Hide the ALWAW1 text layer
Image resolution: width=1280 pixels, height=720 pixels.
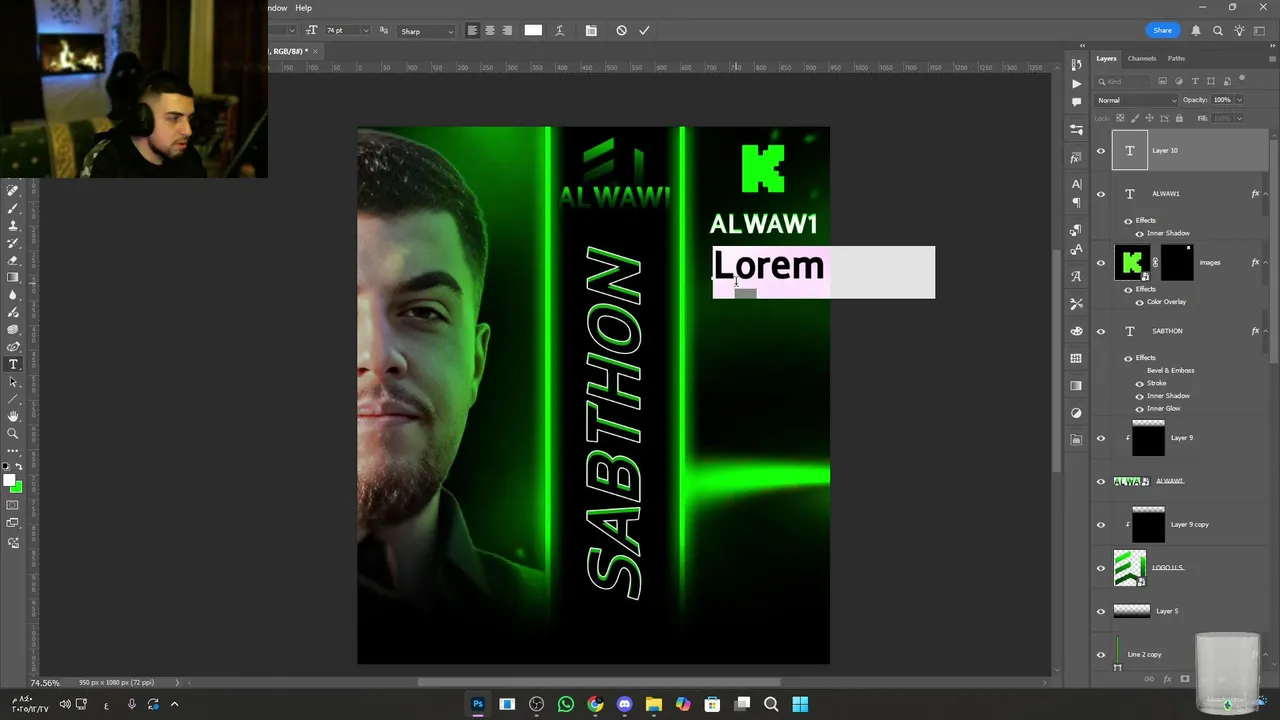(1101, 194)
